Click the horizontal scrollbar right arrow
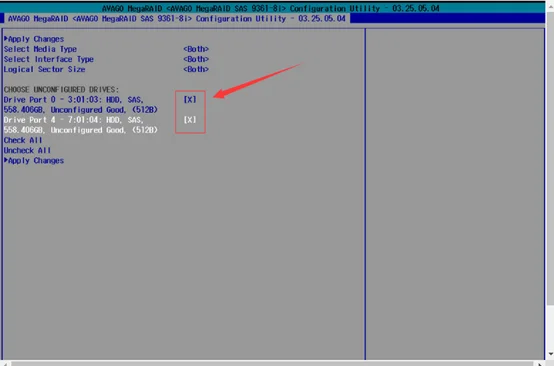 coord(540,364)
